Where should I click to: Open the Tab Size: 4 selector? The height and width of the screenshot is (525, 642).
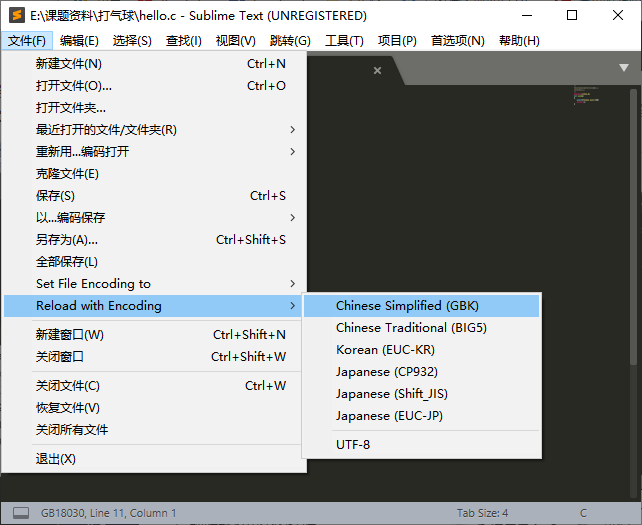(x=482, y=513)
